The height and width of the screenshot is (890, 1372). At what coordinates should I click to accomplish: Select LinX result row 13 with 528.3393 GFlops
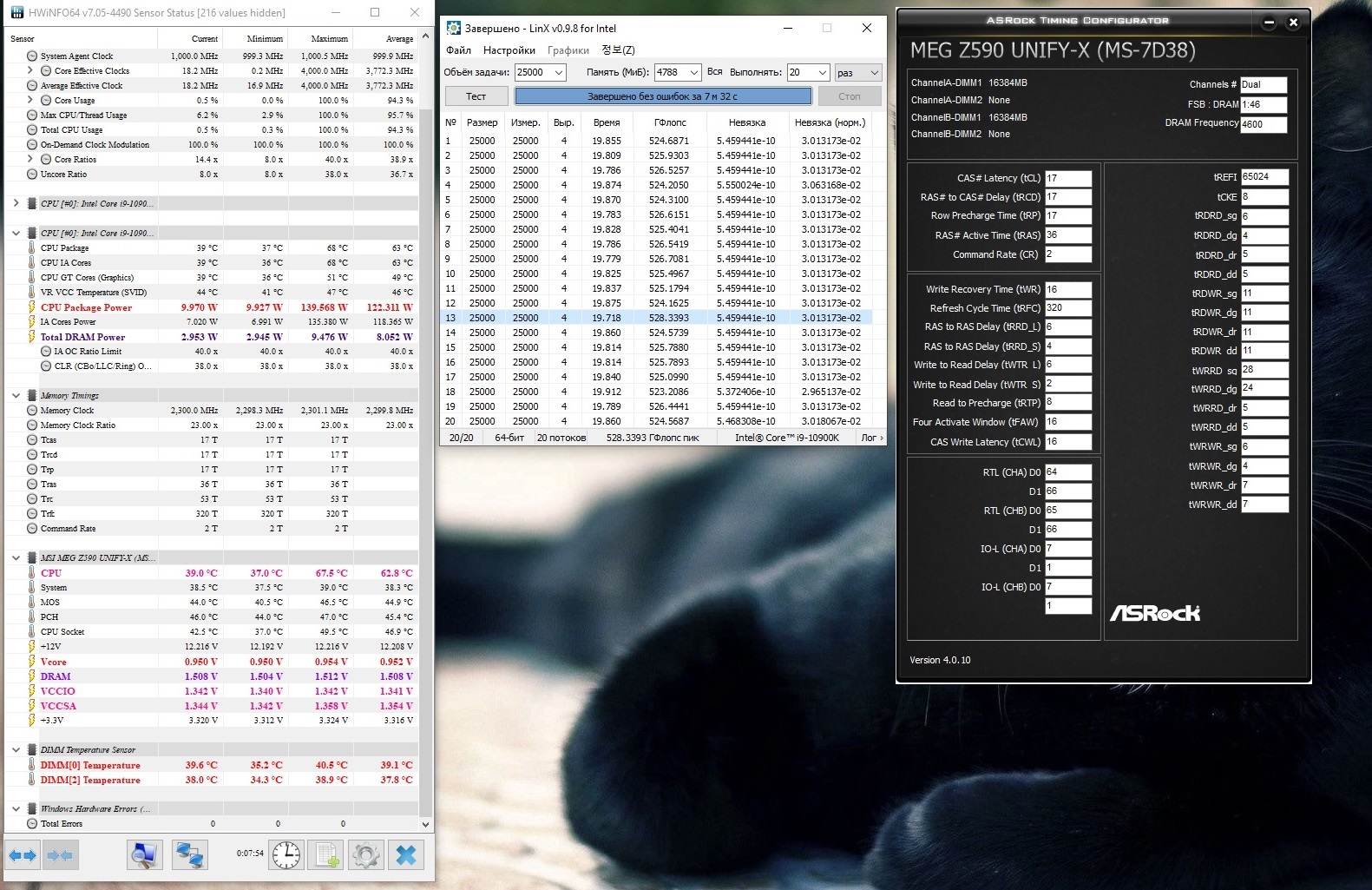click(657, 318)
